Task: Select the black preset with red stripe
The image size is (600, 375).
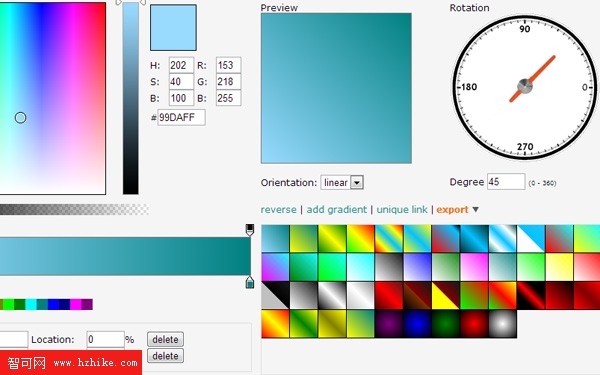Action: (x=531, y=295)
